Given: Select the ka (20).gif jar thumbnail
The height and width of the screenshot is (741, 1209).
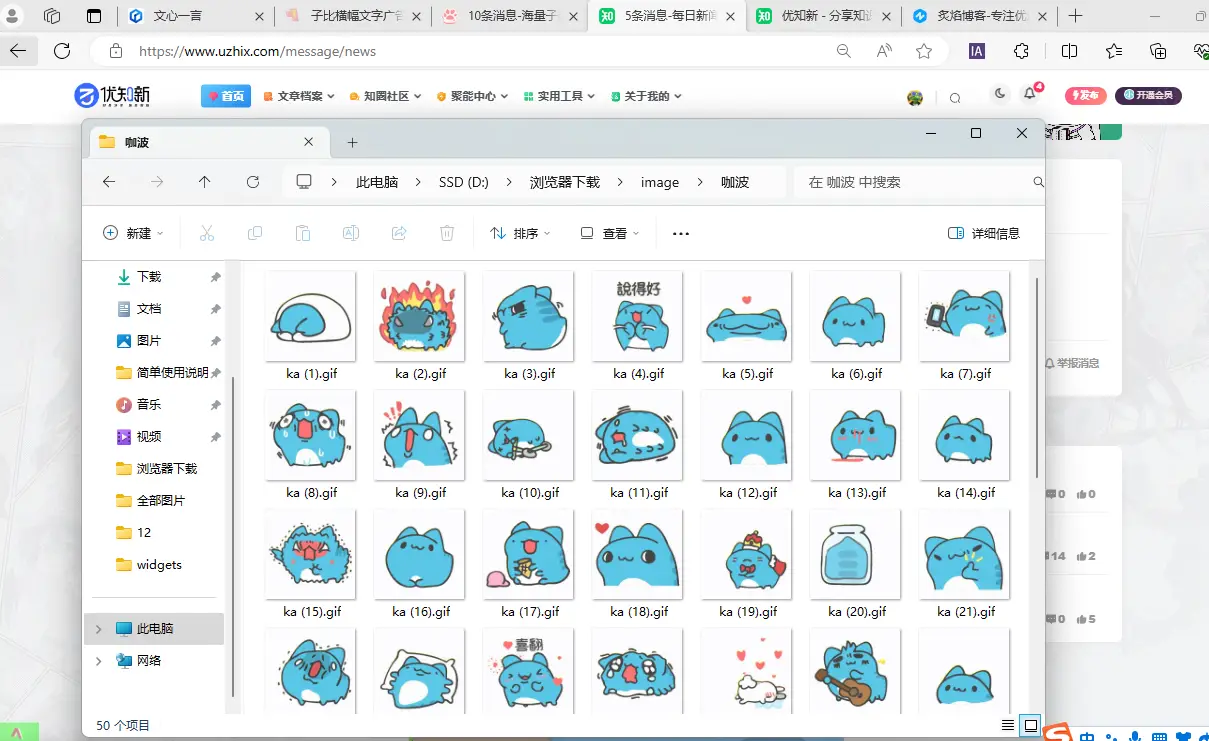Looking at the screenshot, I should 855,555.
